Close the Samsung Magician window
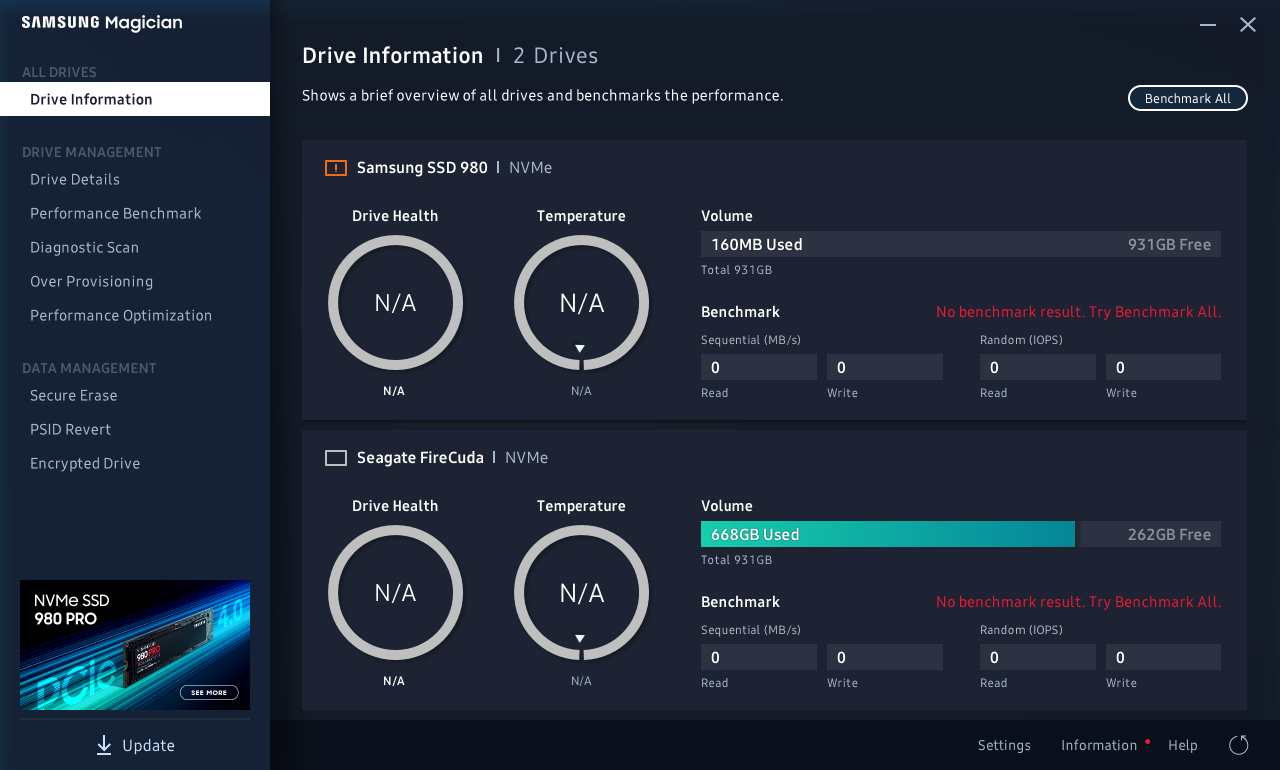 click(1248, 25)
